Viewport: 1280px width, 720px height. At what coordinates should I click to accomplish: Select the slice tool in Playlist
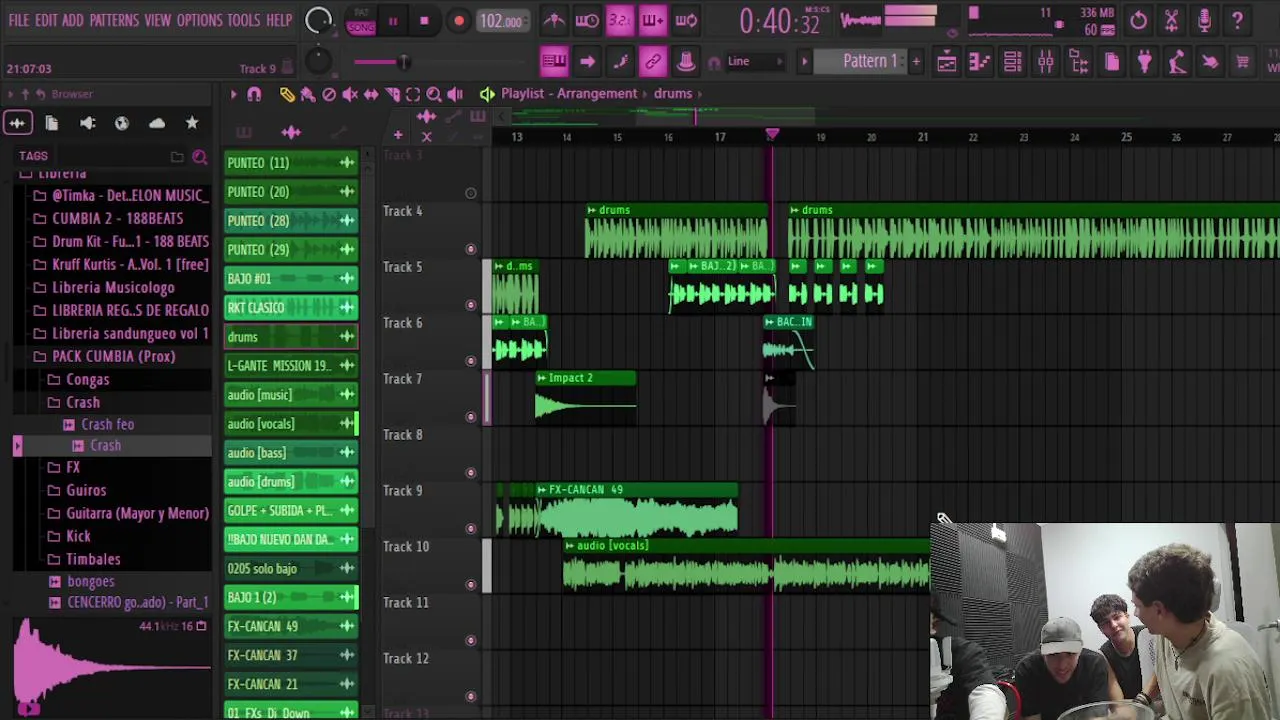(392, 94)
